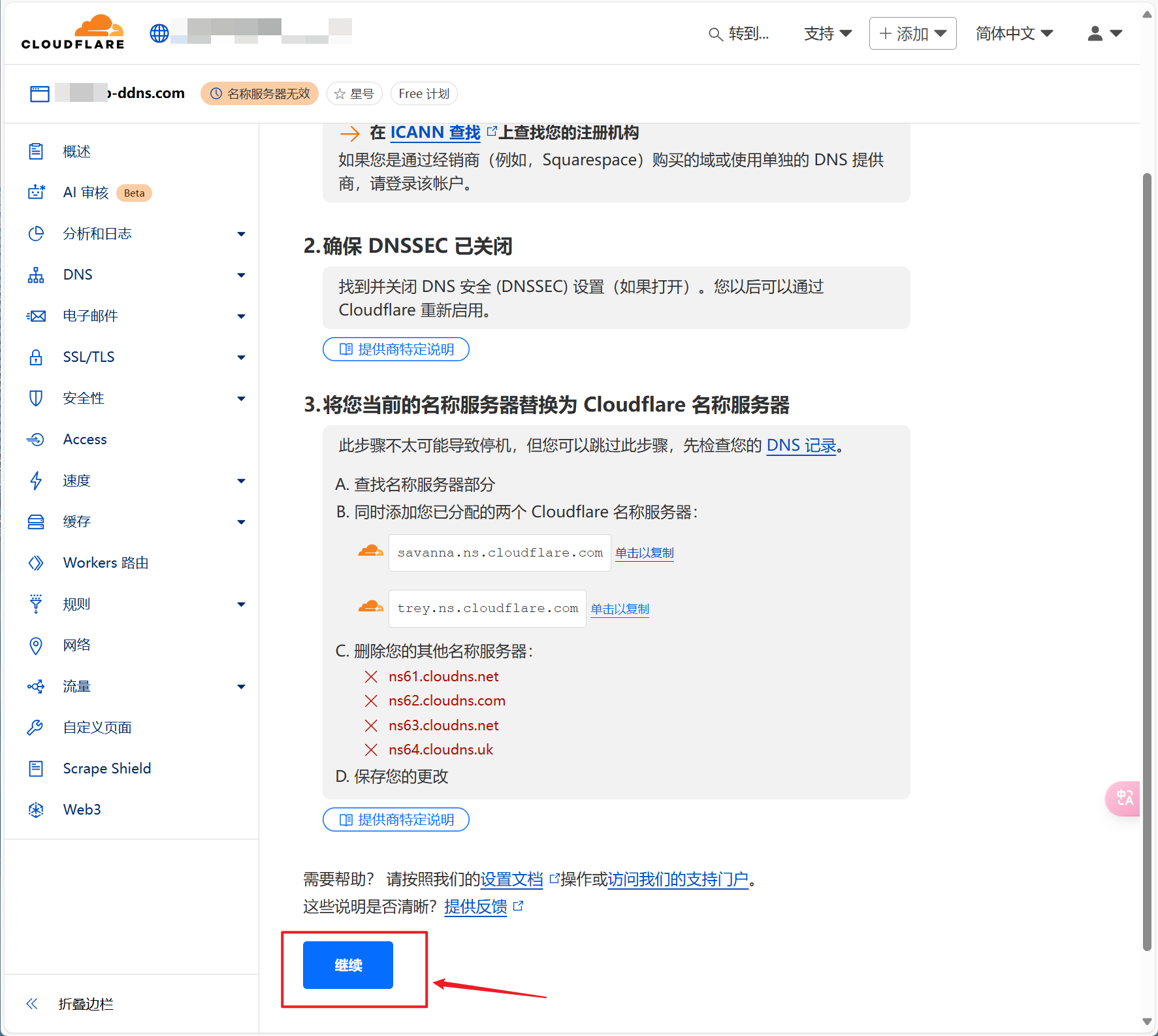Open the 支持 support dropdown
Screen dimensions: 1158x1036
[x=828, y=33]
